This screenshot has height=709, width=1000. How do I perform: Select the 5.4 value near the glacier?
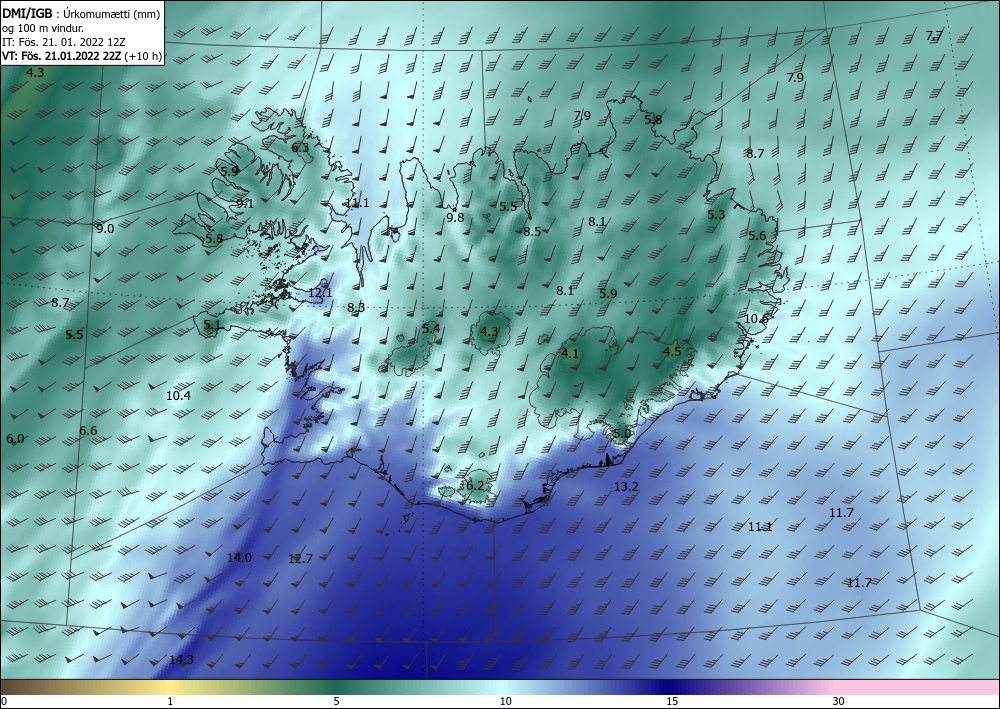431,328
